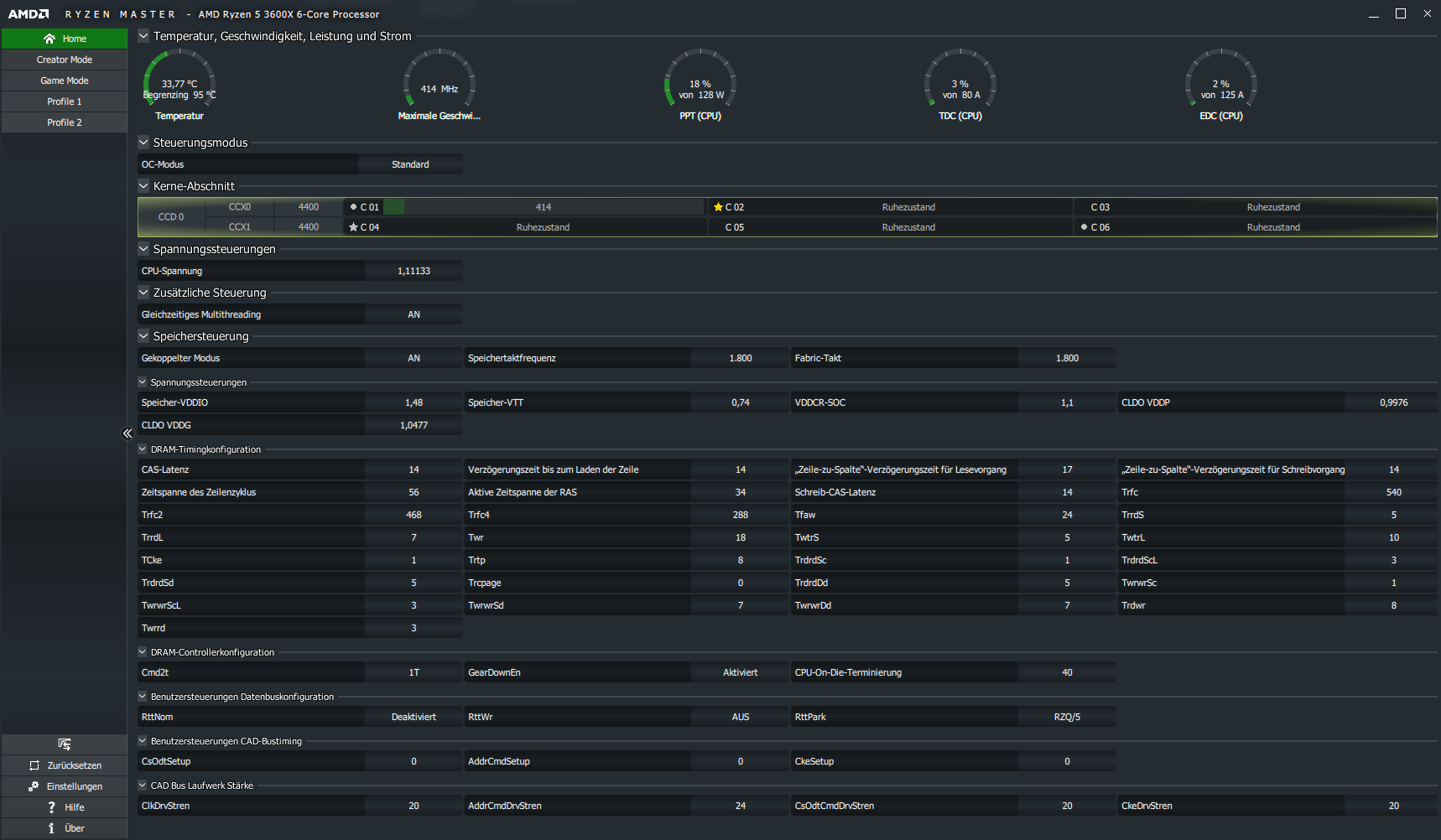
Task: Click the import/export arrows icon above Zurücksetzen
Action: [x=65, y=744]
